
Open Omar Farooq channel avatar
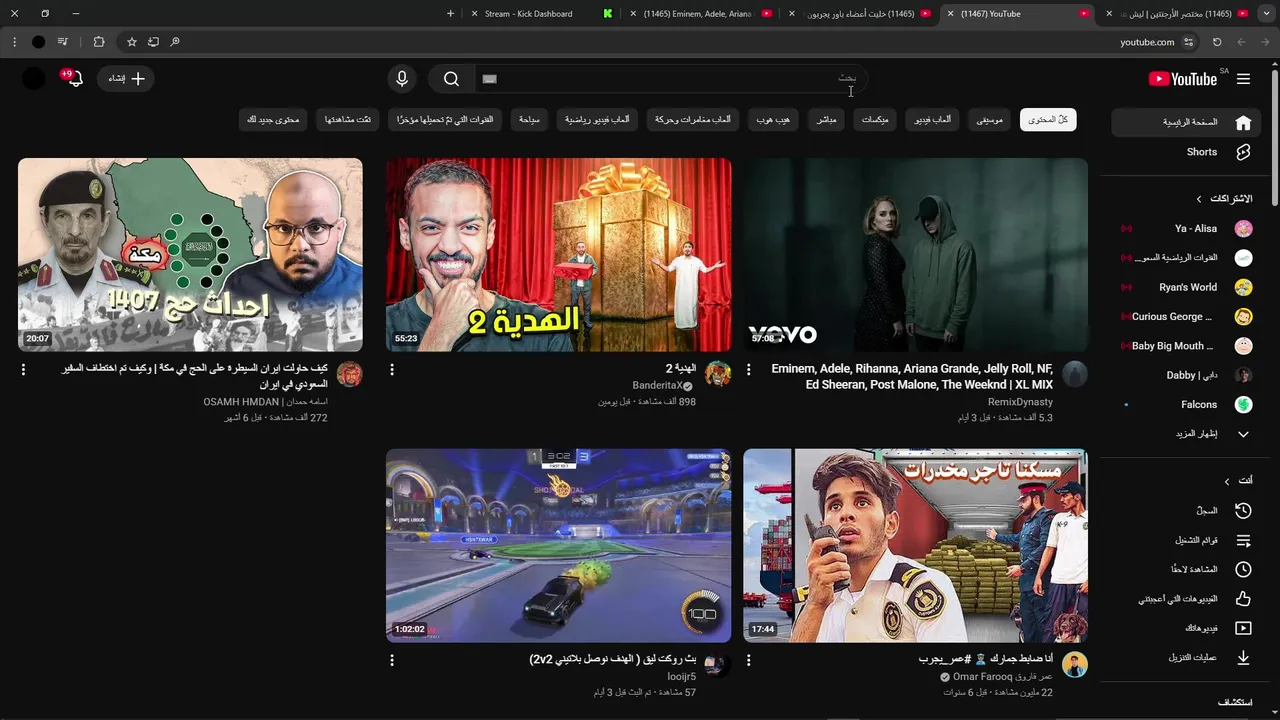click(x=1075, y=665)
